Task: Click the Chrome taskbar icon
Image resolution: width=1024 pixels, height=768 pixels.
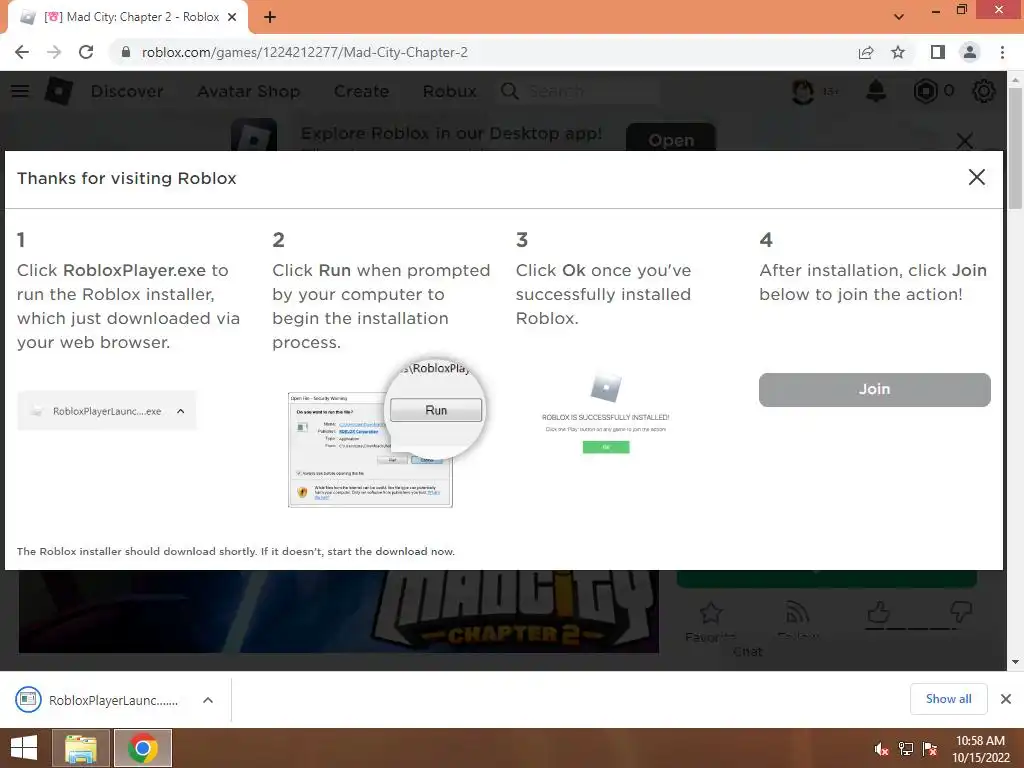Action: 143,748
